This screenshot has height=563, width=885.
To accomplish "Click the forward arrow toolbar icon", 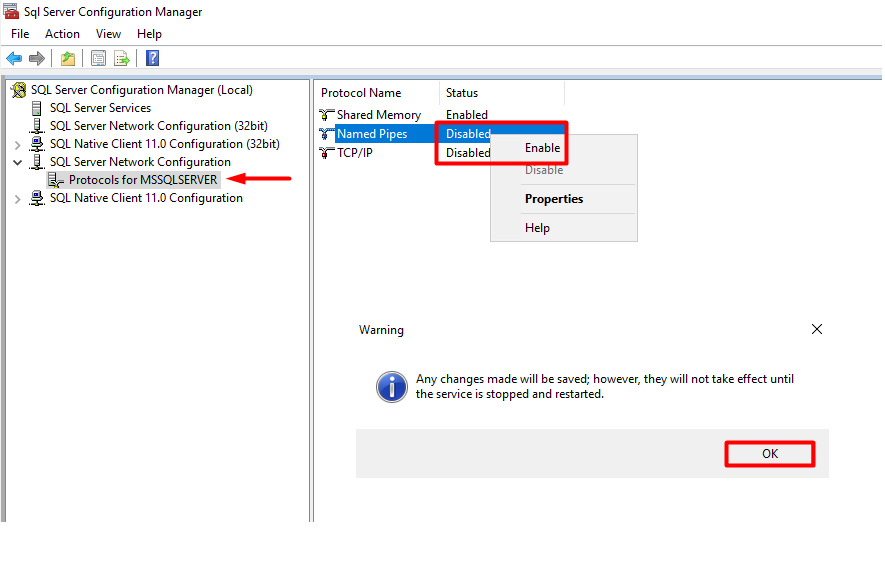I will (x=37, y=58).
